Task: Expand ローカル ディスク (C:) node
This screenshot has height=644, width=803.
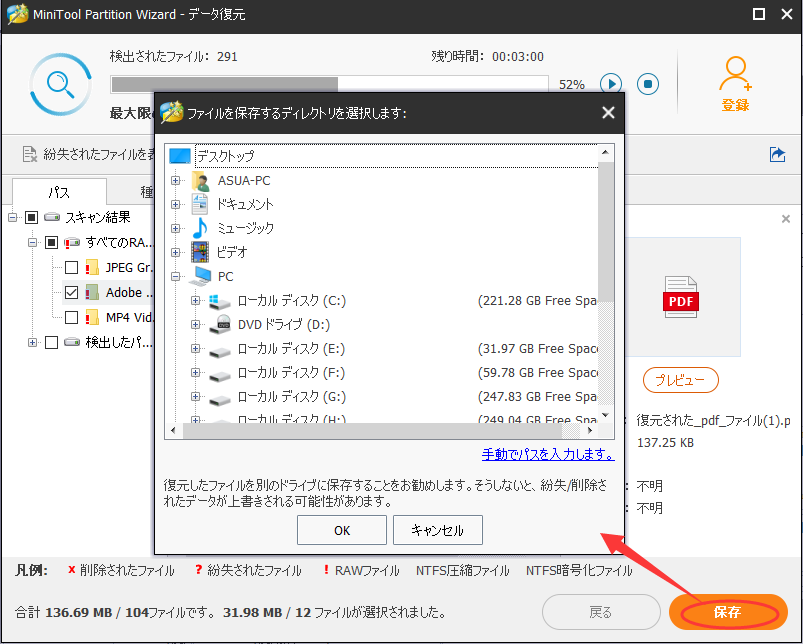Action: [x=195, y=300]
